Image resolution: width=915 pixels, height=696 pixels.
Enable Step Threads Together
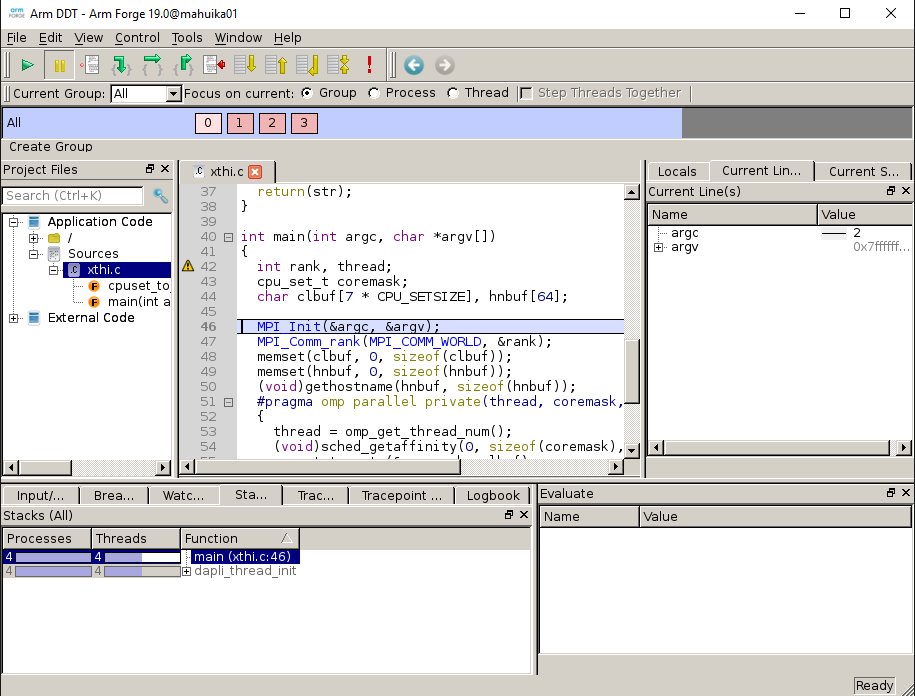tap(525, 92)
